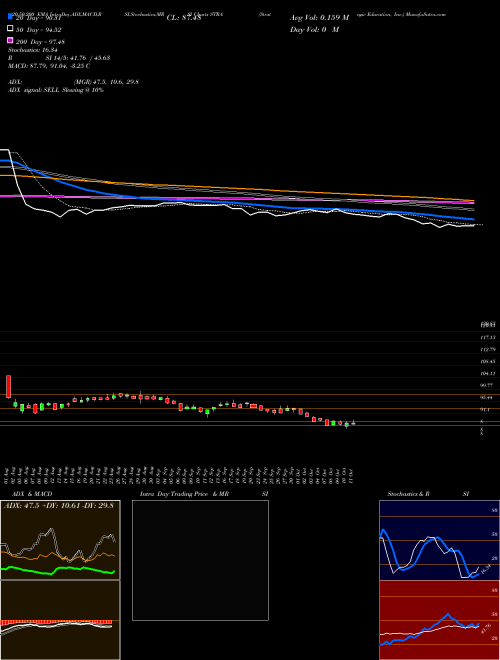Click the 112.79 price axis label

point(488,349)
